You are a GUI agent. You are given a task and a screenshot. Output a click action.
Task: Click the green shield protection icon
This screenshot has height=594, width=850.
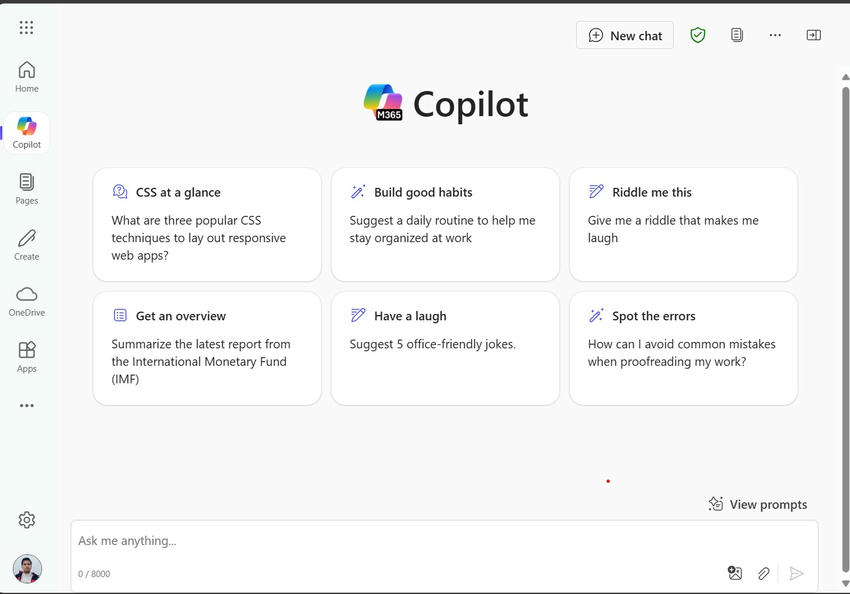coord(698,35)
